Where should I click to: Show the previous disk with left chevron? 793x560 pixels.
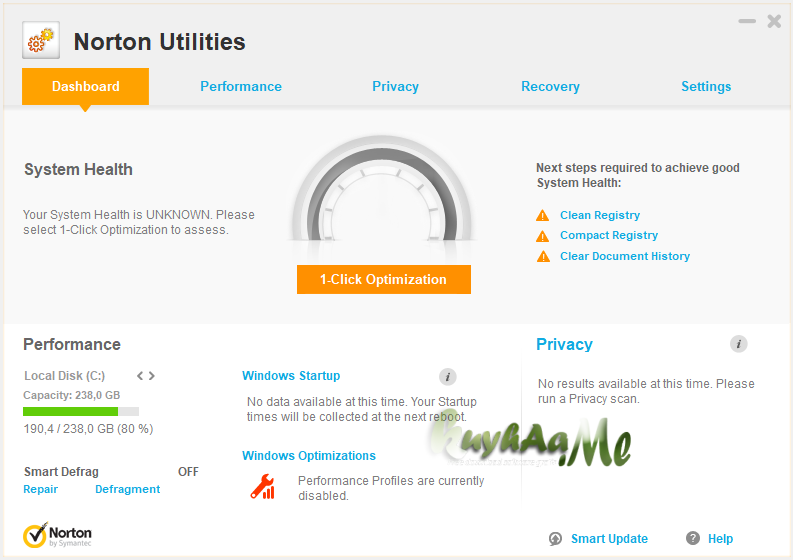140,376
